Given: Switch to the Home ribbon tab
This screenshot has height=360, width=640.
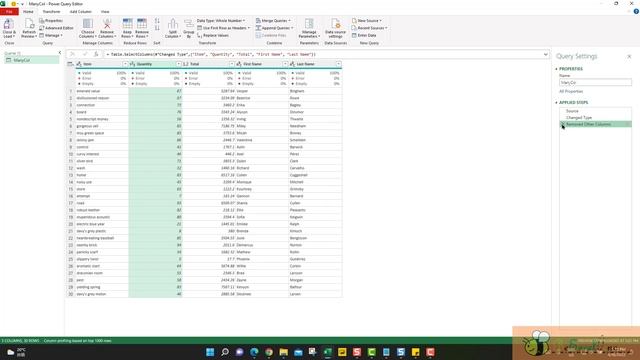Looking at the screenshot, I should coord(28,11).
